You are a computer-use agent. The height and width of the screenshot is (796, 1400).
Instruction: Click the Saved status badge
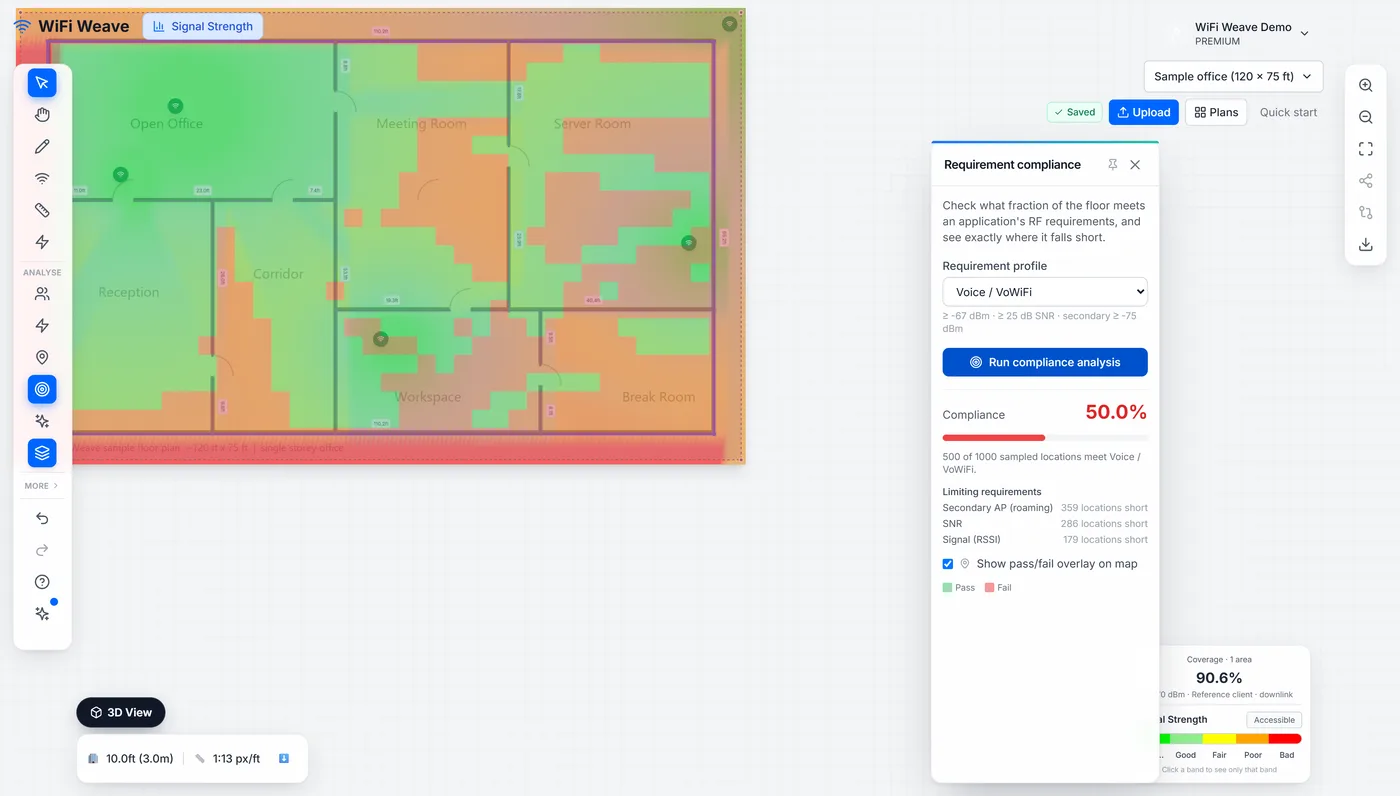1074,112
